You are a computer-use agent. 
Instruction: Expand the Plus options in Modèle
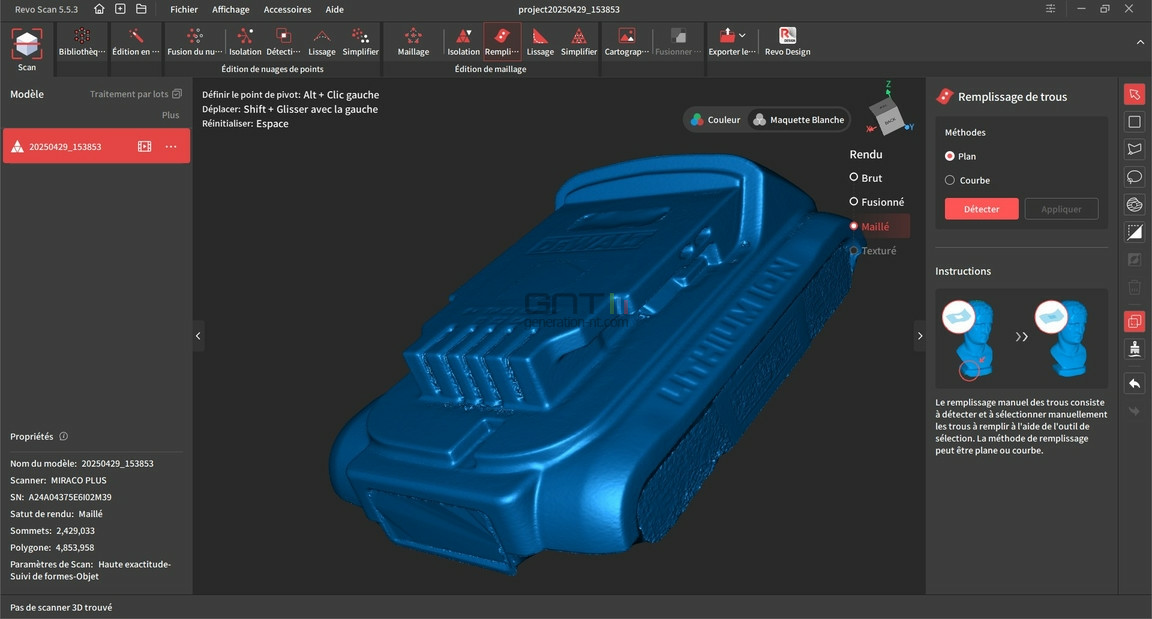[170, 115]
